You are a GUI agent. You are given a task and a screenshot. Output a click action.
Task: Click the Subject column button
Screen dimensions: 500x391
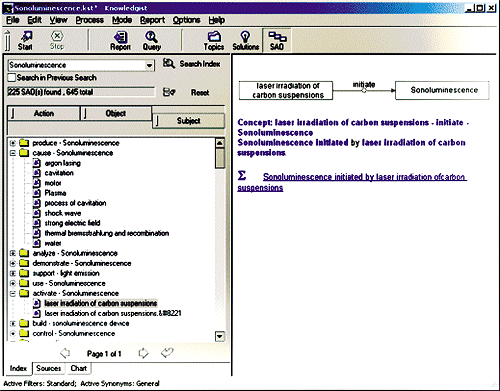click(188, 121)
